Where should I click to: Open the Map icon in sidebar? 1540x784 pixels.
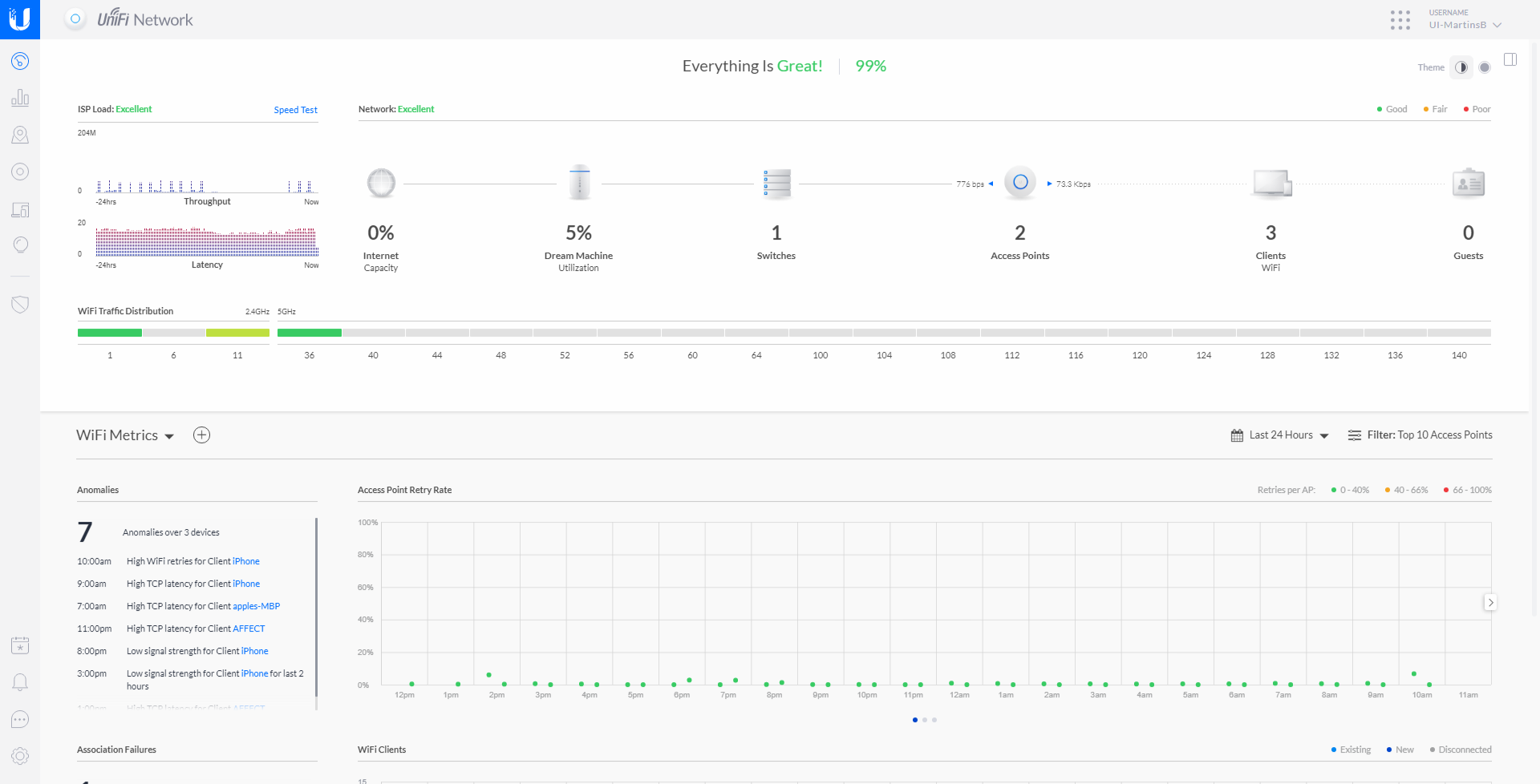20,135
